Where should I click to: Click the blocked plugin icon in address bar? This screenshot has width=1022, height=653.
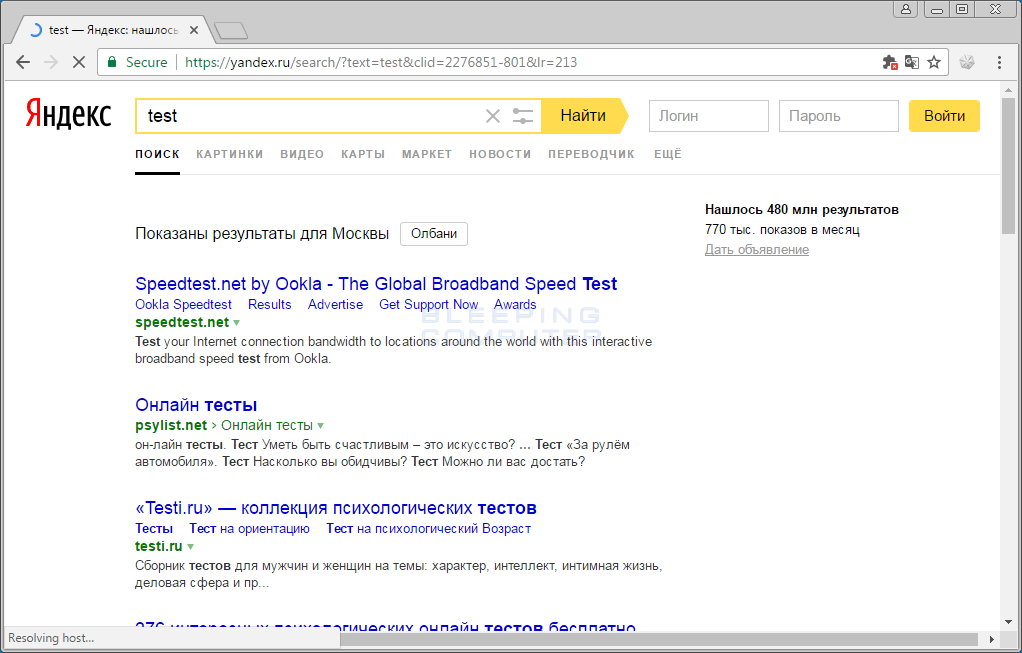[x=890, y=62]
